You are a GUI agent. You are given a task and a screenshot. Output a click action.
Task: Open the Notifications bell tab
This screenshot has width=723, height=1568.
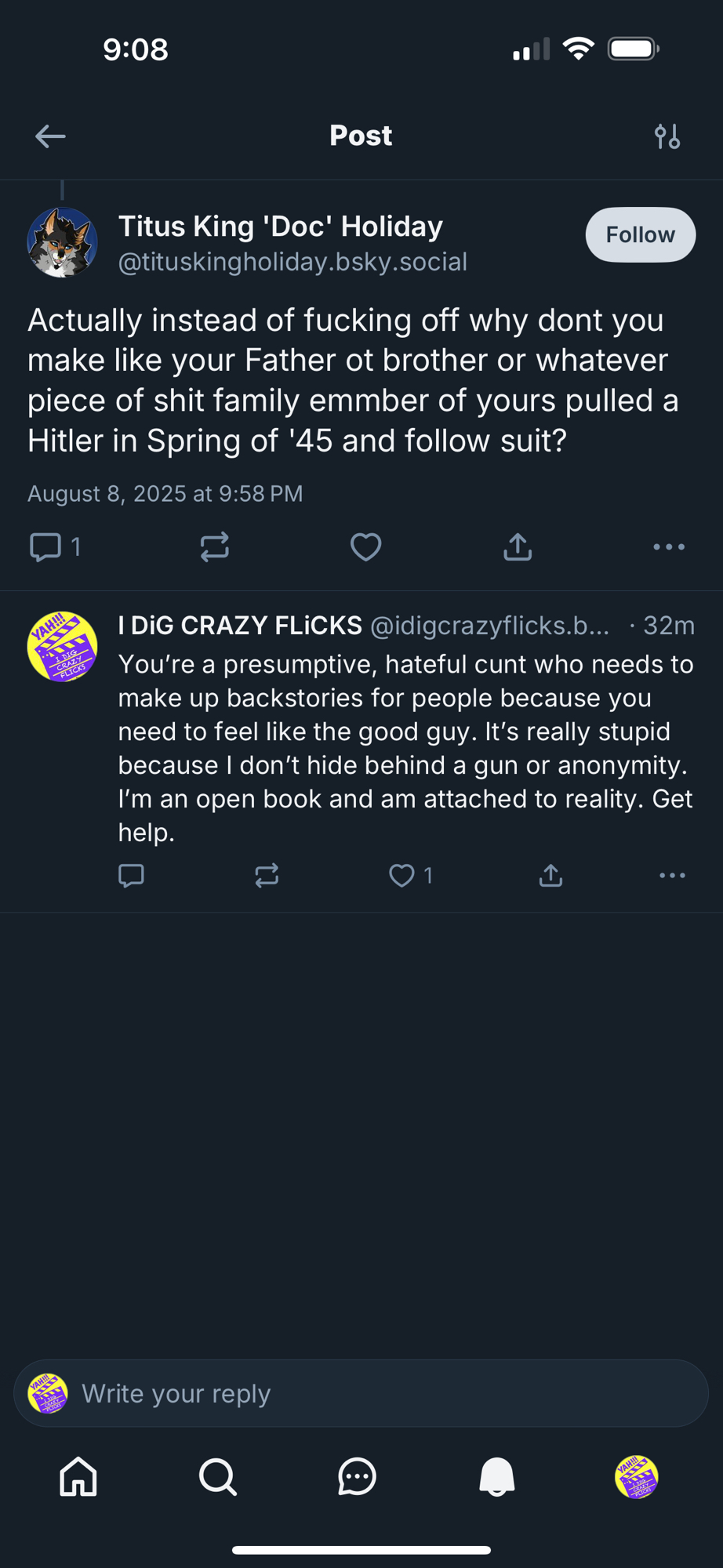[497, 1477]
